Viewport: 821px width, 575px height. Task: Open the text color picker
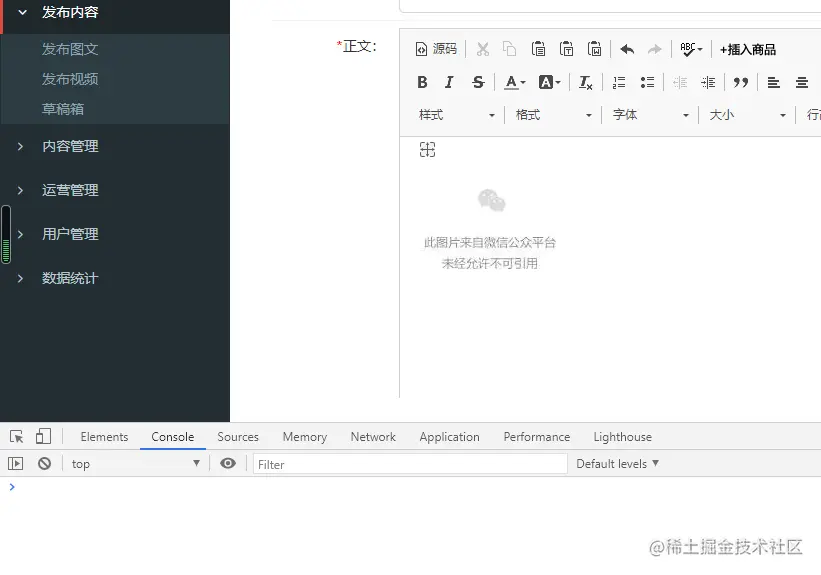pyautogui.click(x=514, y=82)
